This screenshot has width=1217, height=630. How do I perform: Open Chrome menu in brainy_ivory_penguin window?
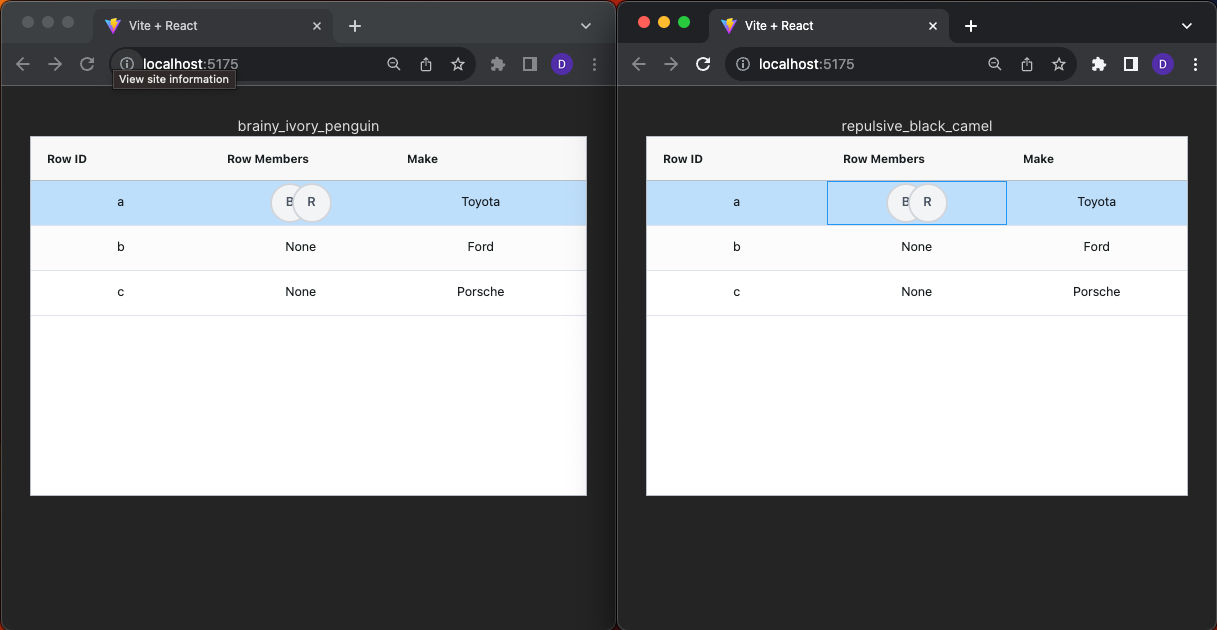594,64
